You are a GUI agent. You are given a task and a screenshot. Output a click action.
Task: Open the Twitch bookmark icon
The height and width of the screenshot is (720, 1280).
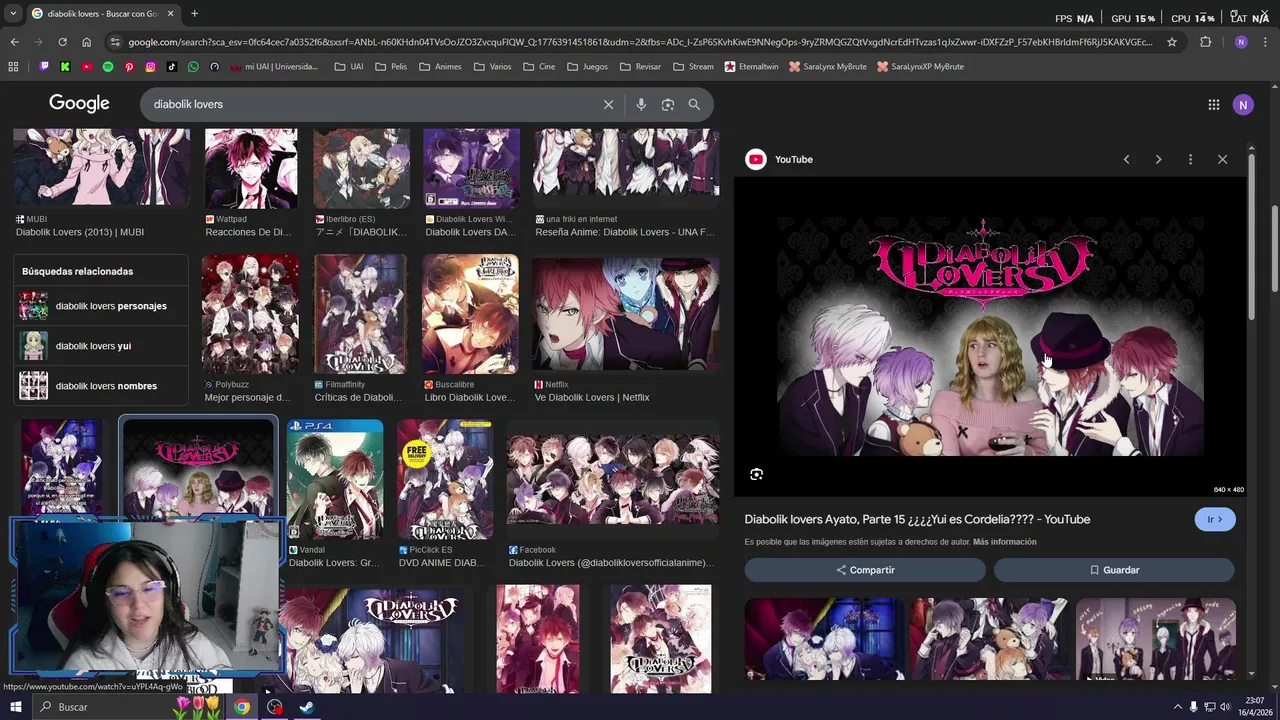pyautogui.click(x=44, y=67)
